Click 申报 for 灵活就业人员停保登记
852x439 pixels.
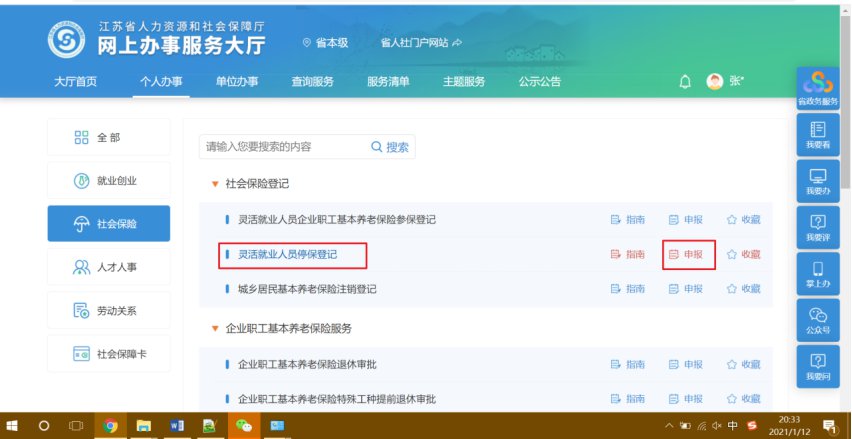[687, 254]
